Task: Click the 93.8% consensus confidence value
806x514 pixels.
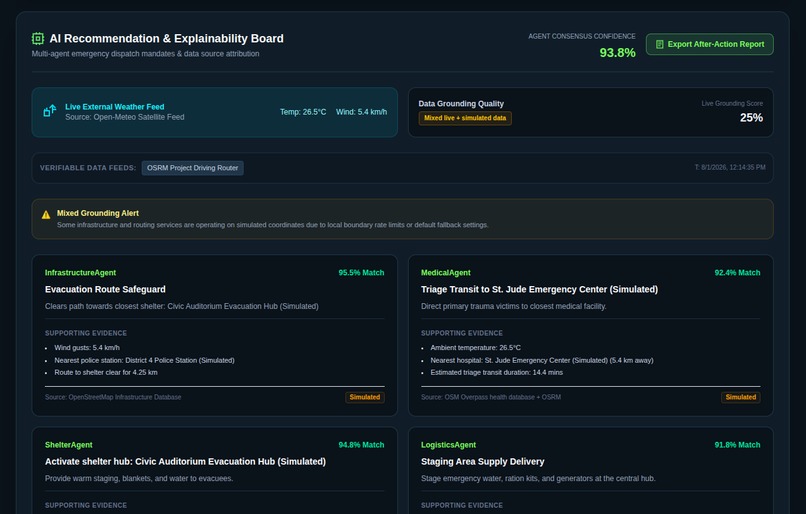Action: click(617, 52)
